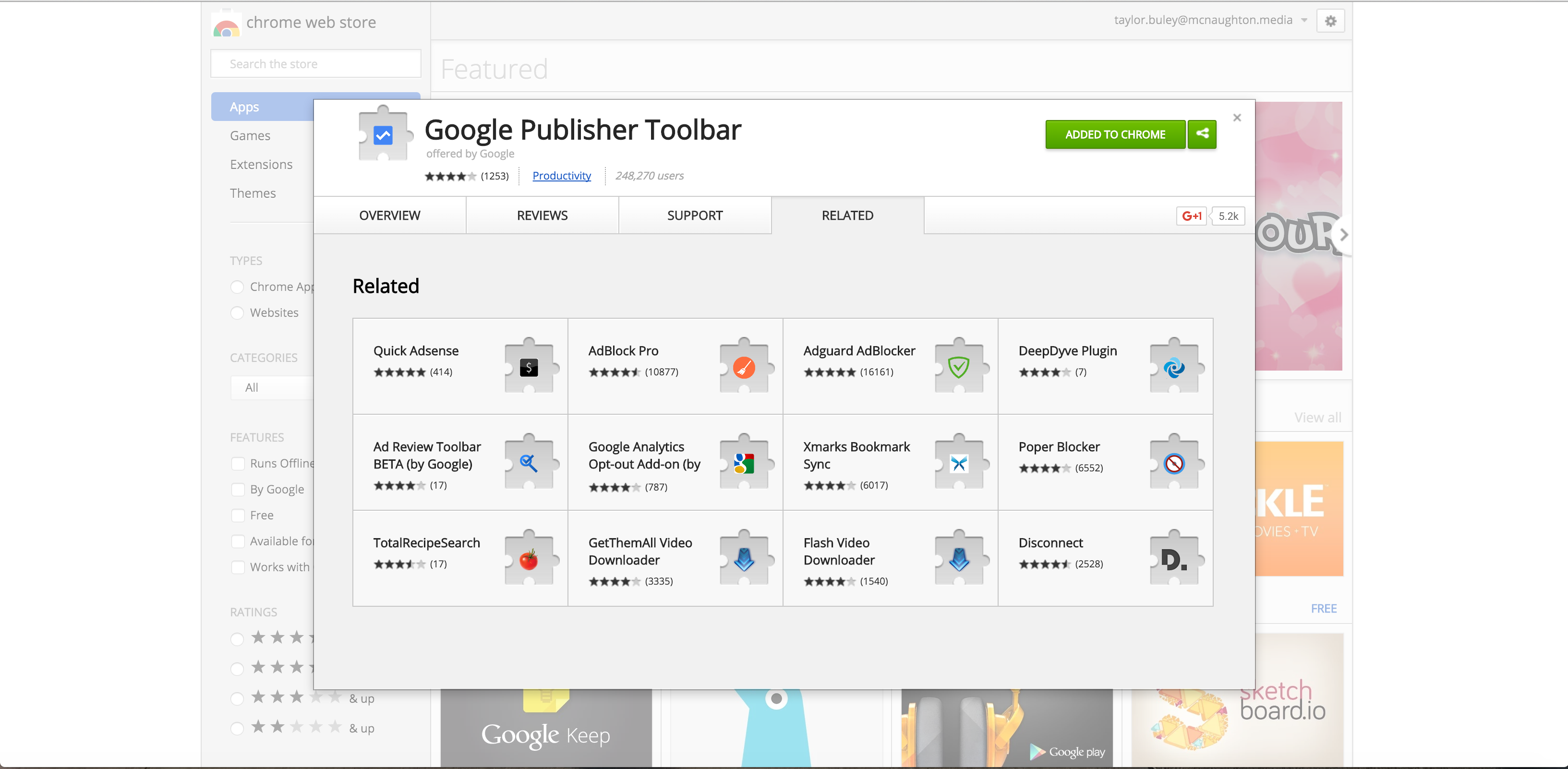The height and width of the screenshot is (769, 1568).
Task: Enable the By Google checkbox
Action: [238, 489]
